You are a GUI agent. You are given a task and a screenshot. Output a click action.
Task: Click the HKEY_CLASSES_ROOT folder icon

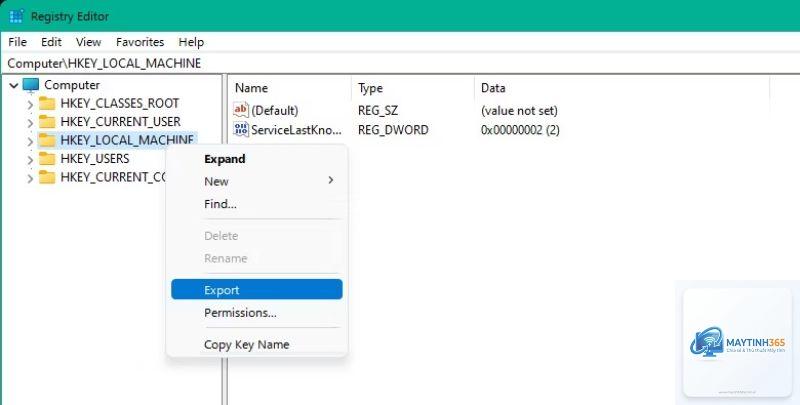click(x=47, y=104)
